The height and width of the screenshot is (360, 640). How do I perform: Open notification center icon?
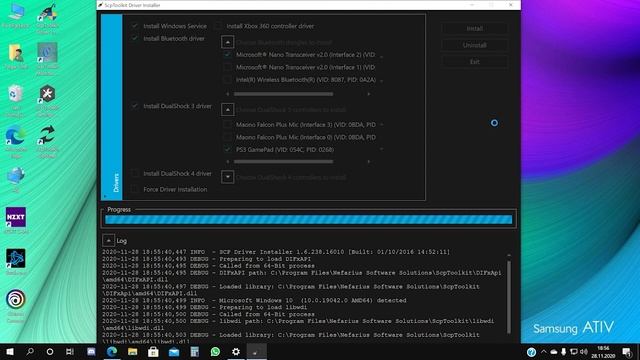(x=627, y=352)
